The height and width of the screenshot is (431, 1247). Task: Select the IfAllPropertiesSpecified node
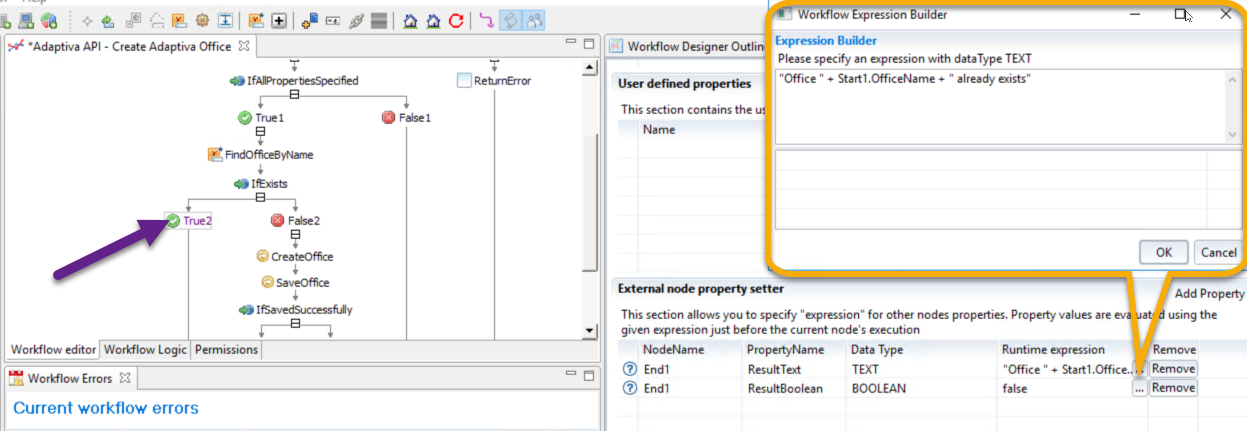pos(294,81)
